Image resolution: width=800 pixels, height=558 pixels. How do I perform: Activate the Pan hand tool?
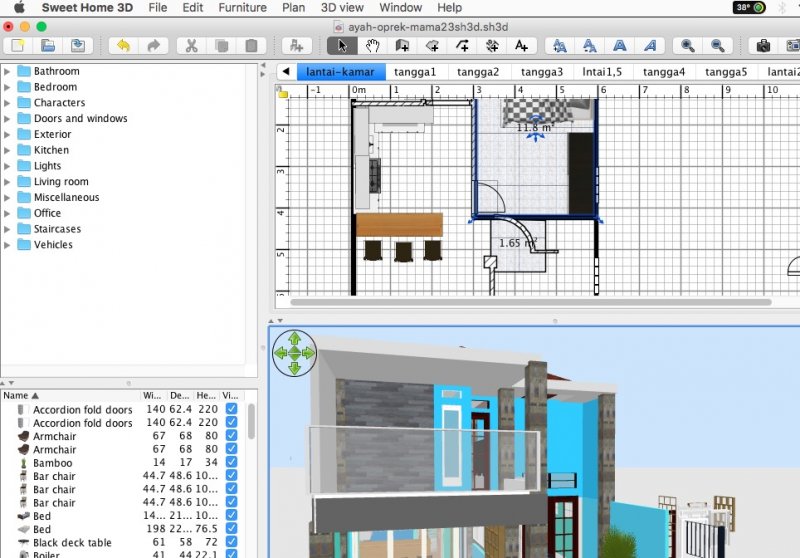point(372,46)
